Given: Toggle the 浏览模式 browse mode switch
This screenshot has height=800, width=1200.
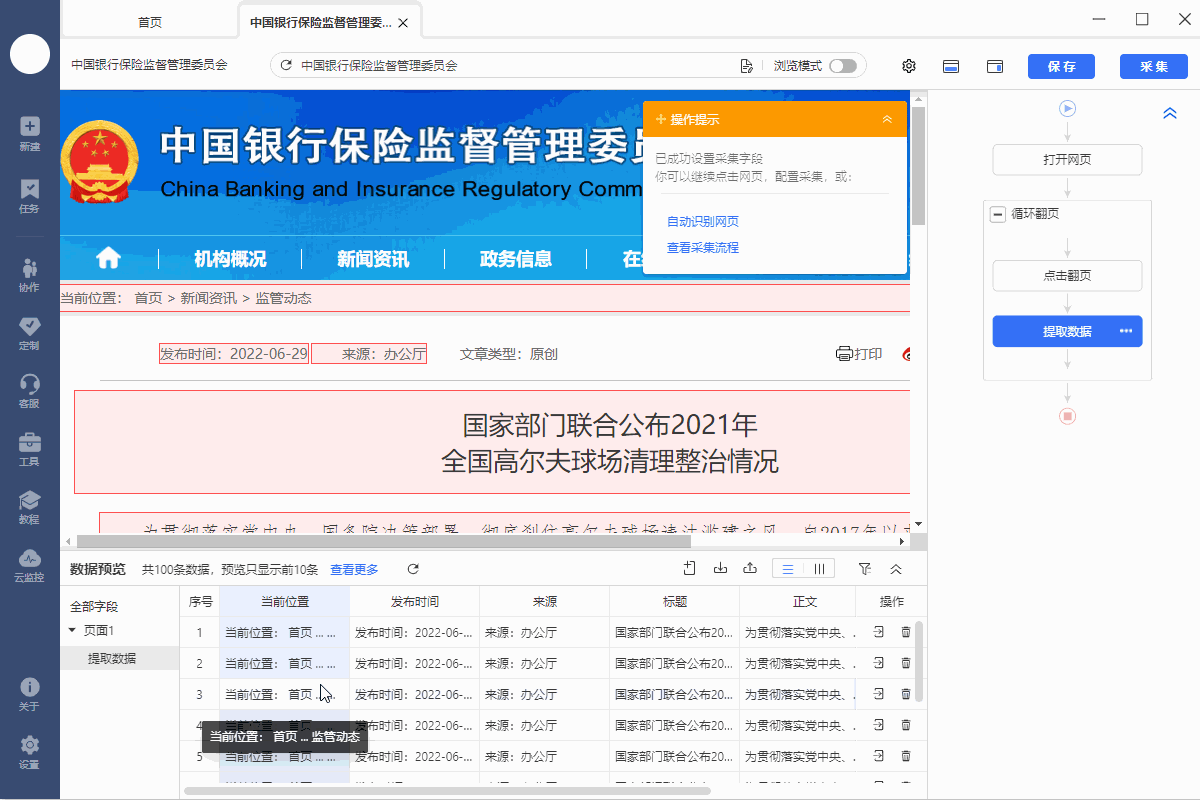Looking at the screenshot, I should [x=843, y=66].
